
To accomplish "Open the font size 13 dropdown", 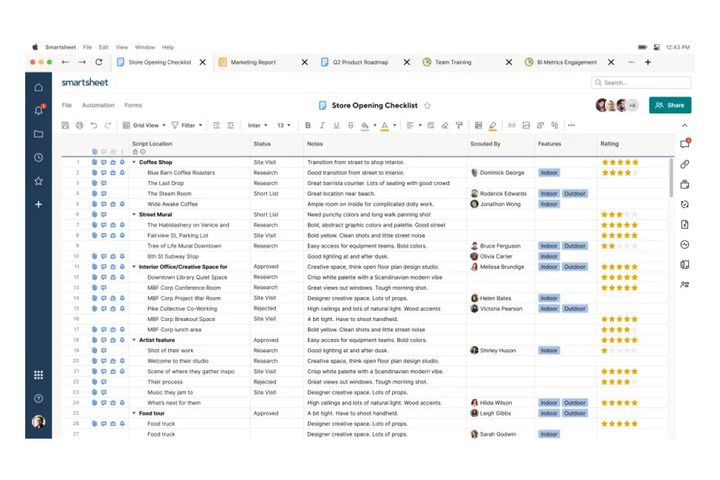I will (284, 125).
